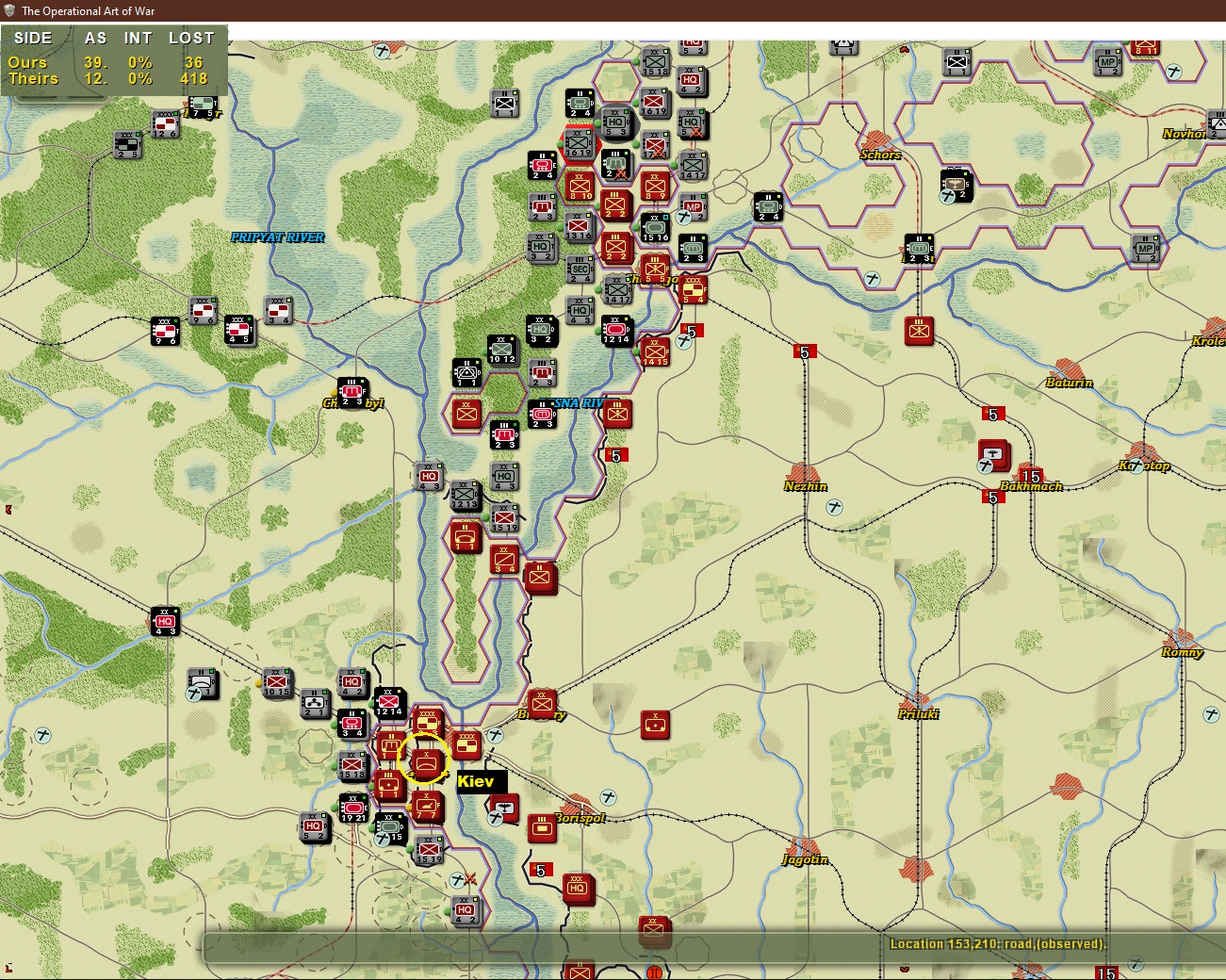Click the 15 objective flag at Bakhmach
The height and width of the screenshot is (980, 1226).
(x=1030, y=476)
